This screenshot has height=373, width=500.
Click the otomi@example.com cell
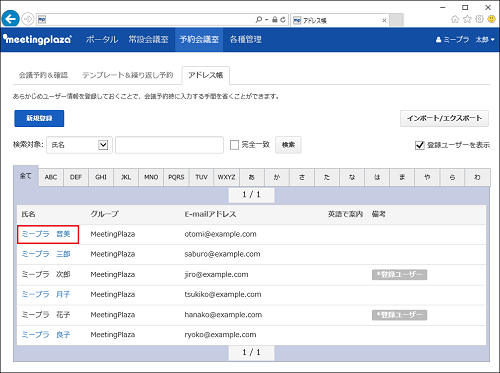(x=220, y=234)
